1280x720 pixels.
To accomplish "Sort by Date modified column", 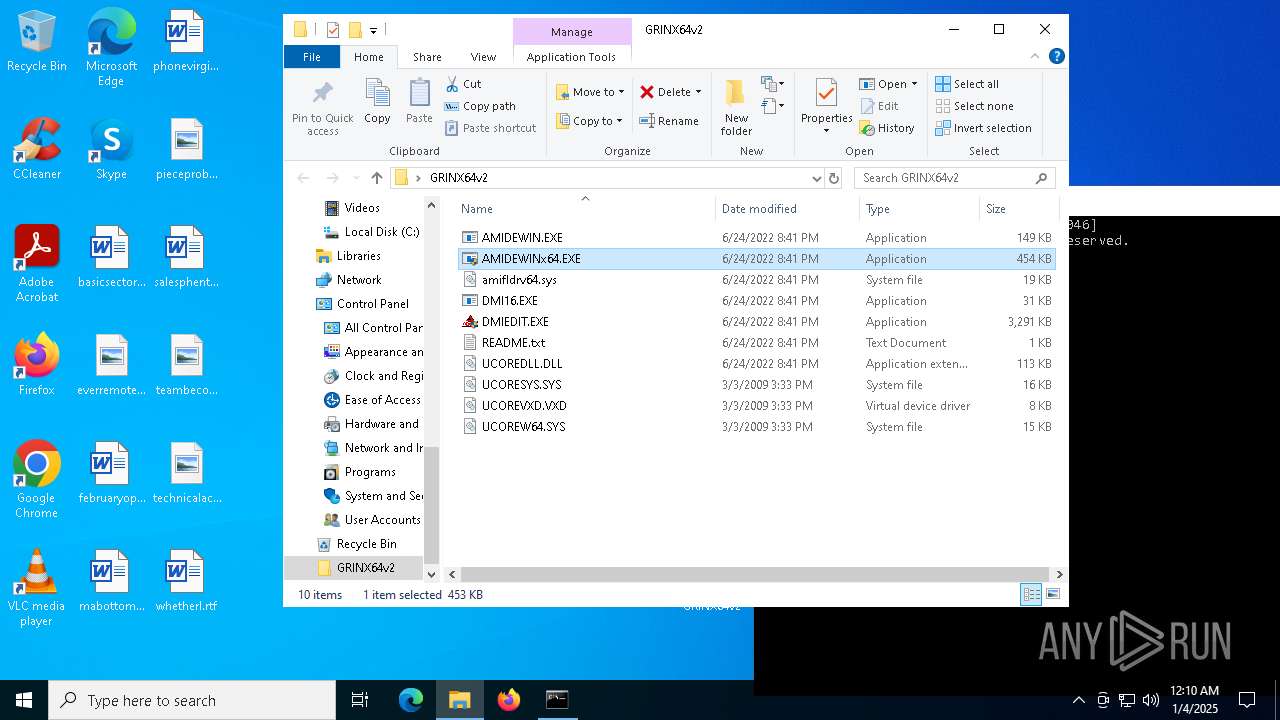I will 787,209.
